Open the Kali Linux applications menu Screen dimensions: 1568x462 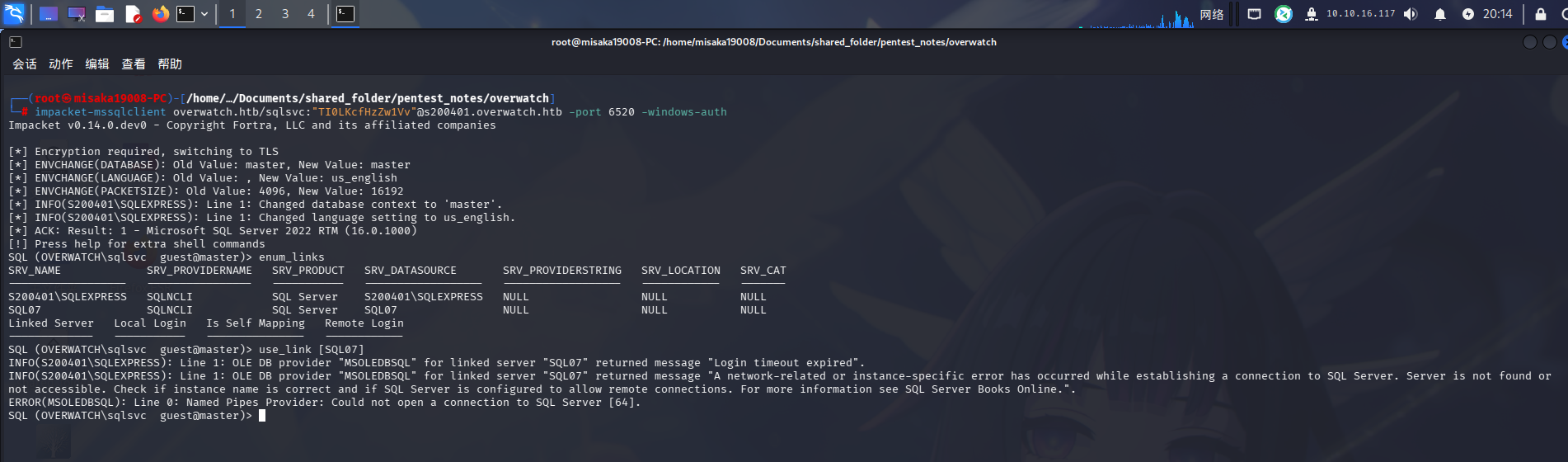pyautogui.click(x=14, y=13)
